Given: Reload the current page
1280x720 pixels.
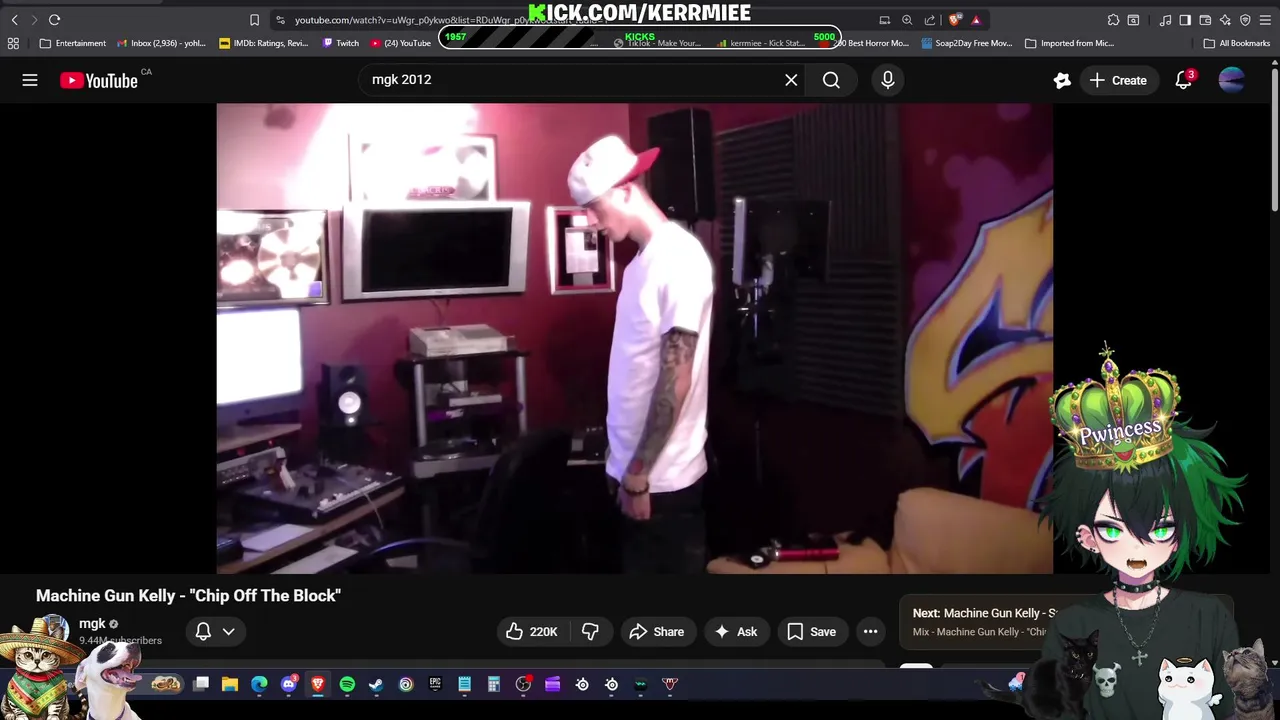Looking at the screenshot, I should click(x=55, y=20).
